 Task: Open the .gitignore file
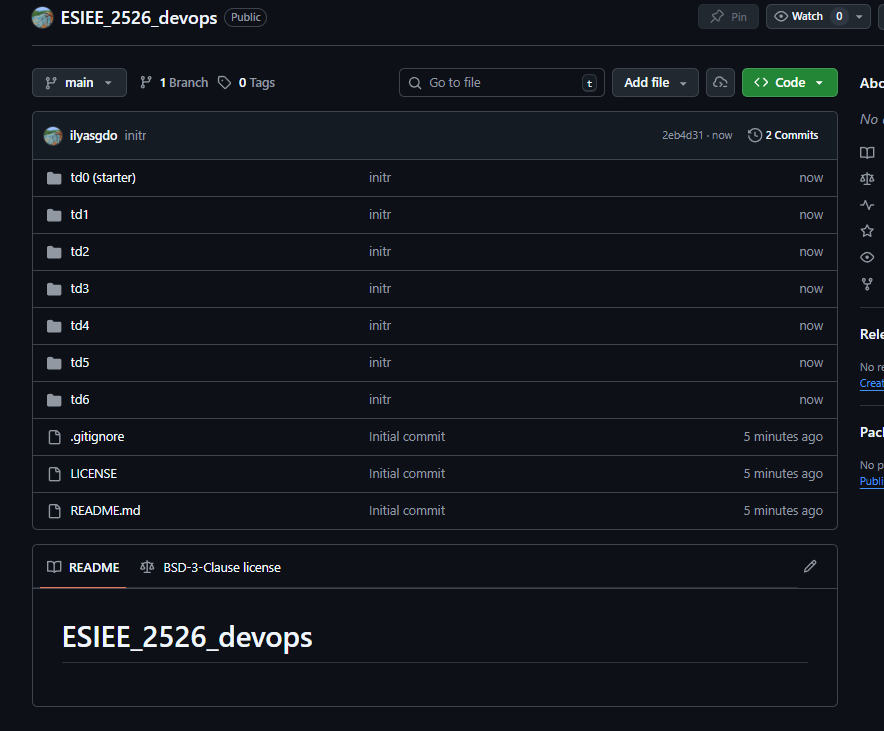coord(97,437)
